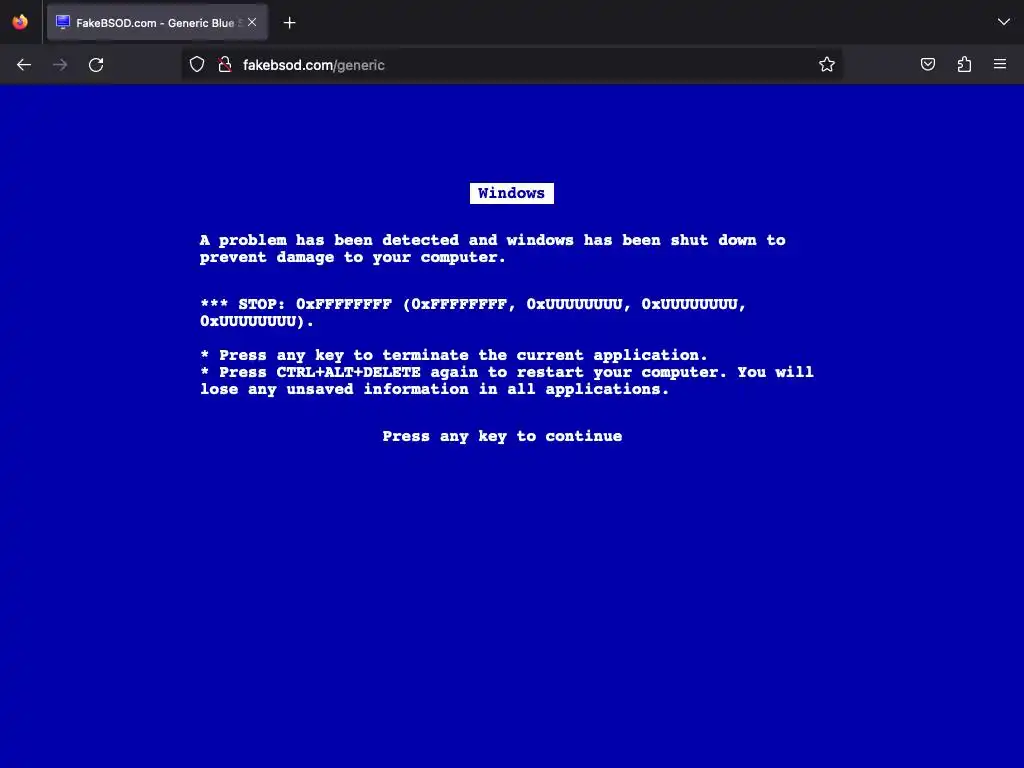
Task: Click the 'Press CTRL+ALT+DELETE again' line
Action: [507, 372]
